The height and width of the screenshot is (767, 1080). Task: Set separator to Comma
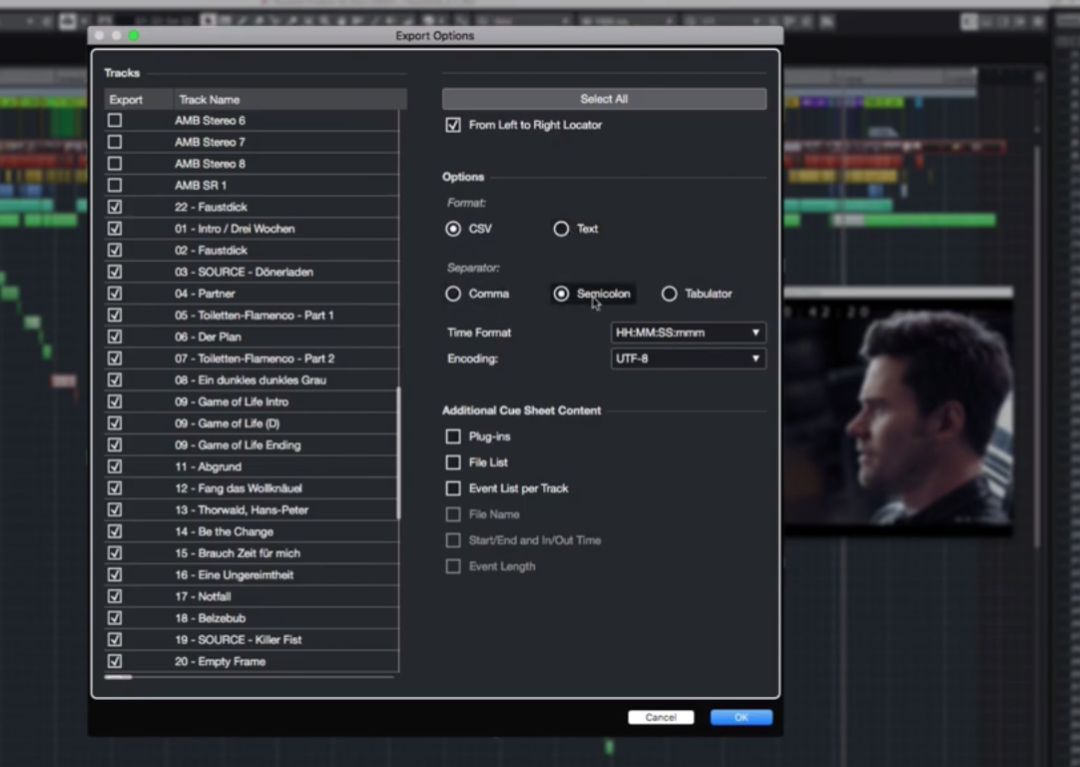click(453, 294)
